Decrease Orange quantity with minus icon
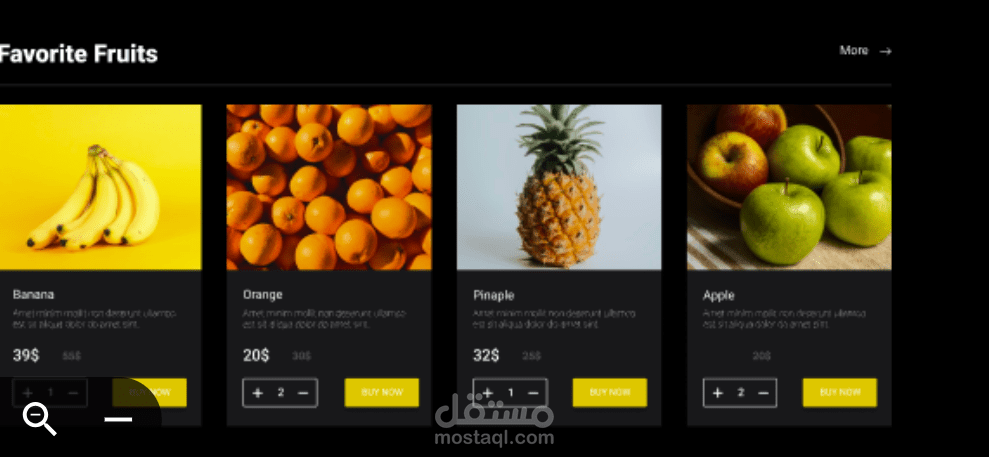 303,393
